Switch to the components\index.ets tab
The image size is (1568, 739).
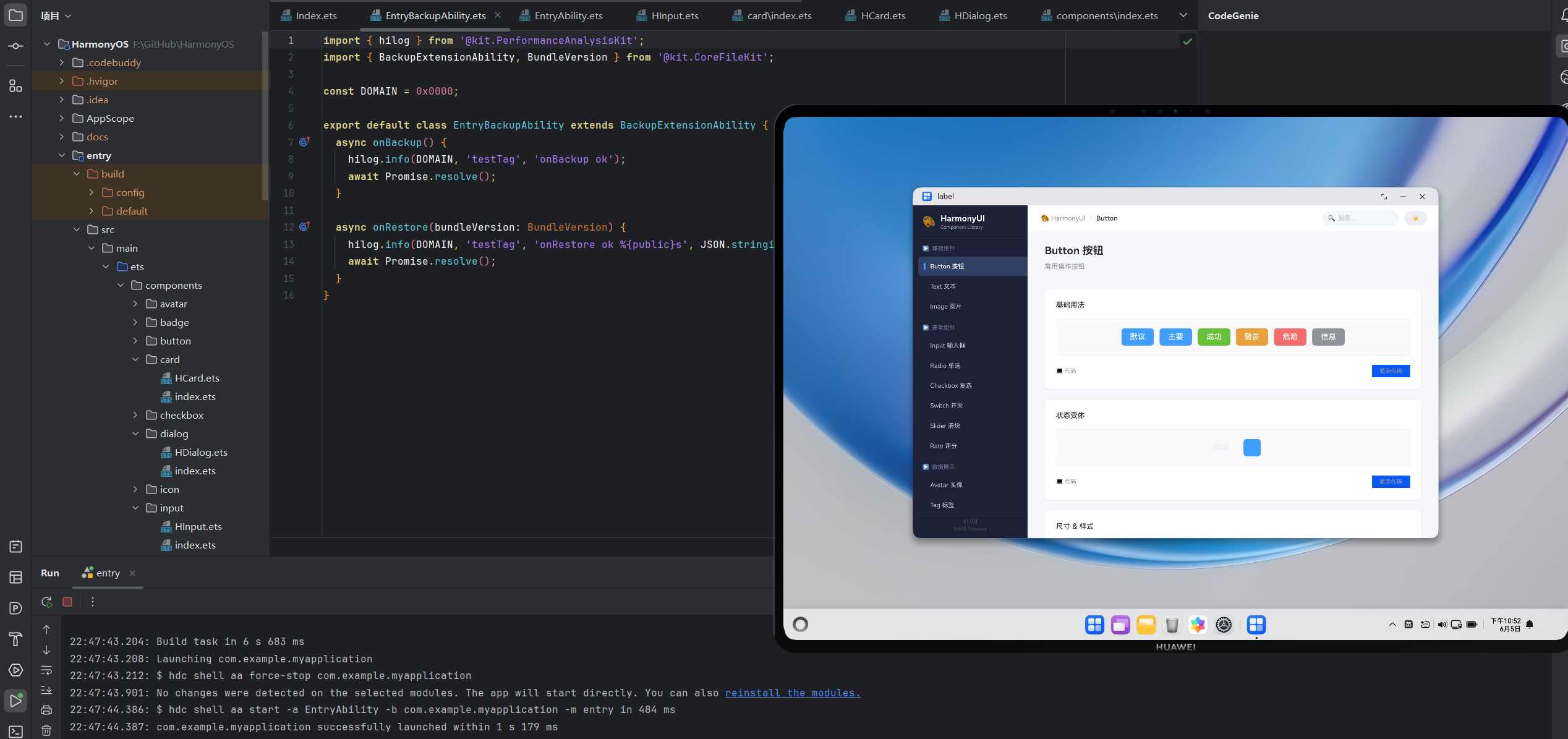(x=1099, y=15)
